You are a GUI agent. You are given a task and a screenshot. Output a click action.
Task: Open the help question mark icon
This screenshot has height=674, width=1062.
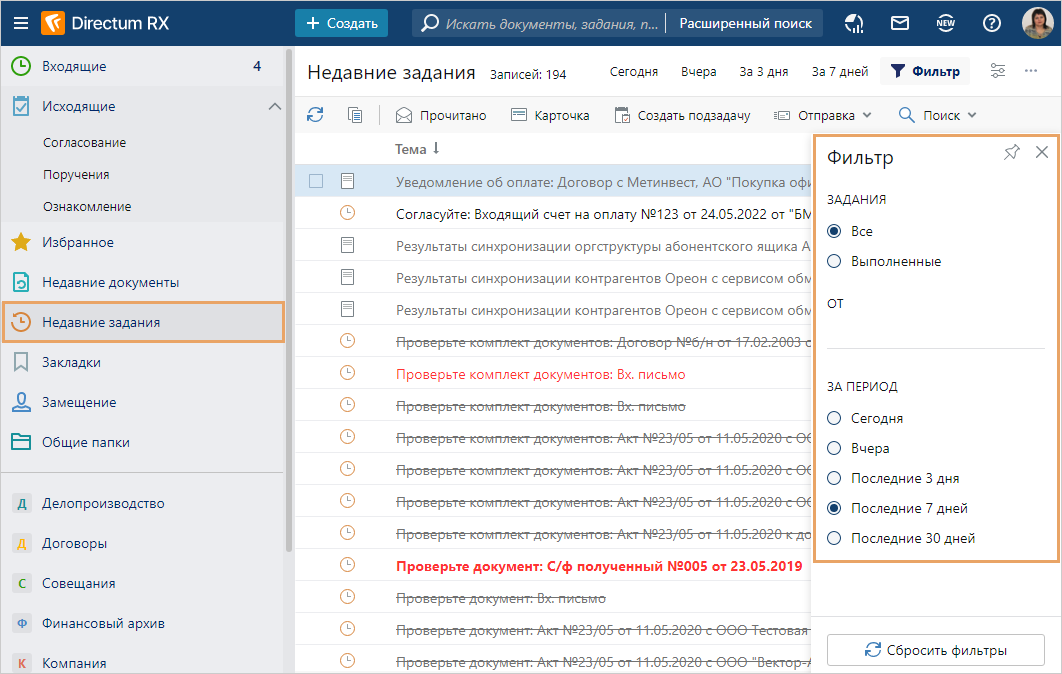[x=991, y=23]
